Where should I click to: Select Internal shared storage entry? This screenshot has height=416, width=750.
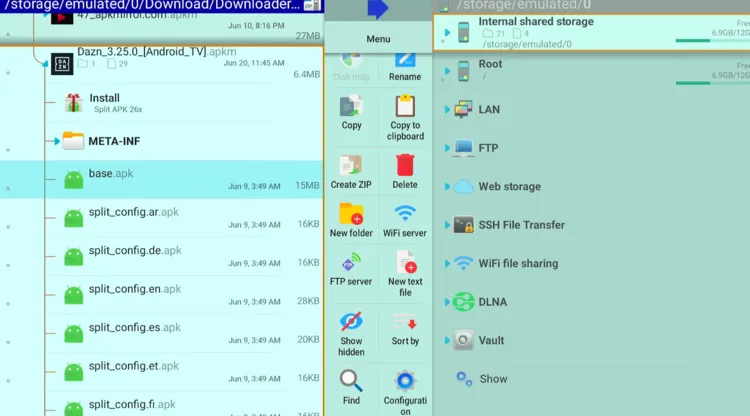click(x=592, y=33)
